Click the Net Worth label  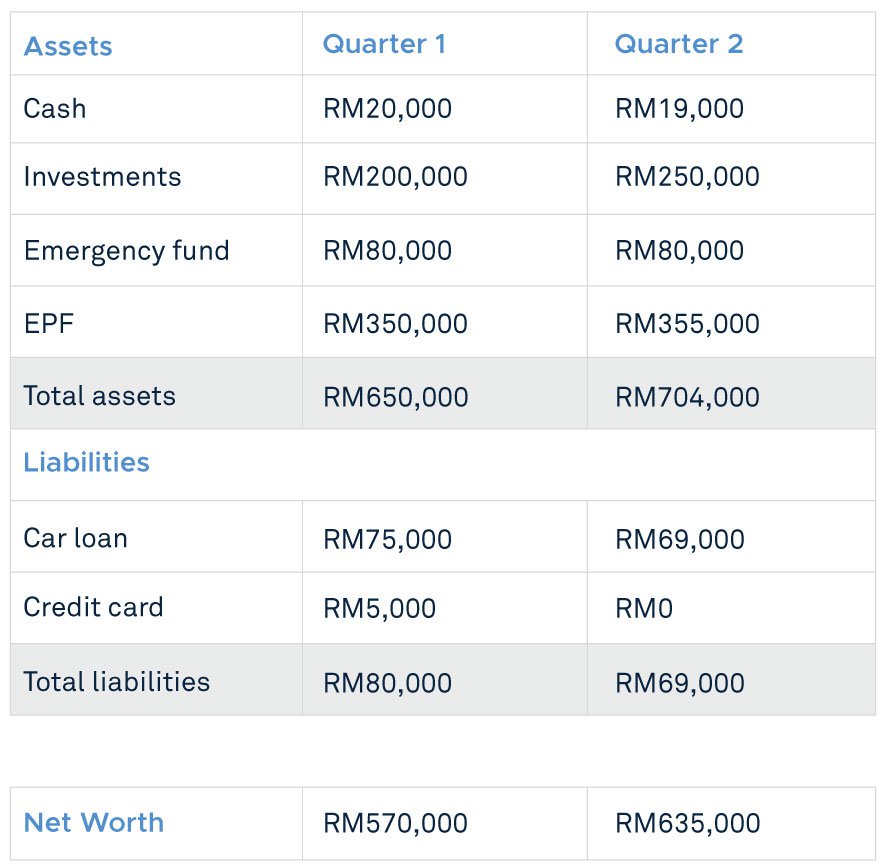(94, 823)
